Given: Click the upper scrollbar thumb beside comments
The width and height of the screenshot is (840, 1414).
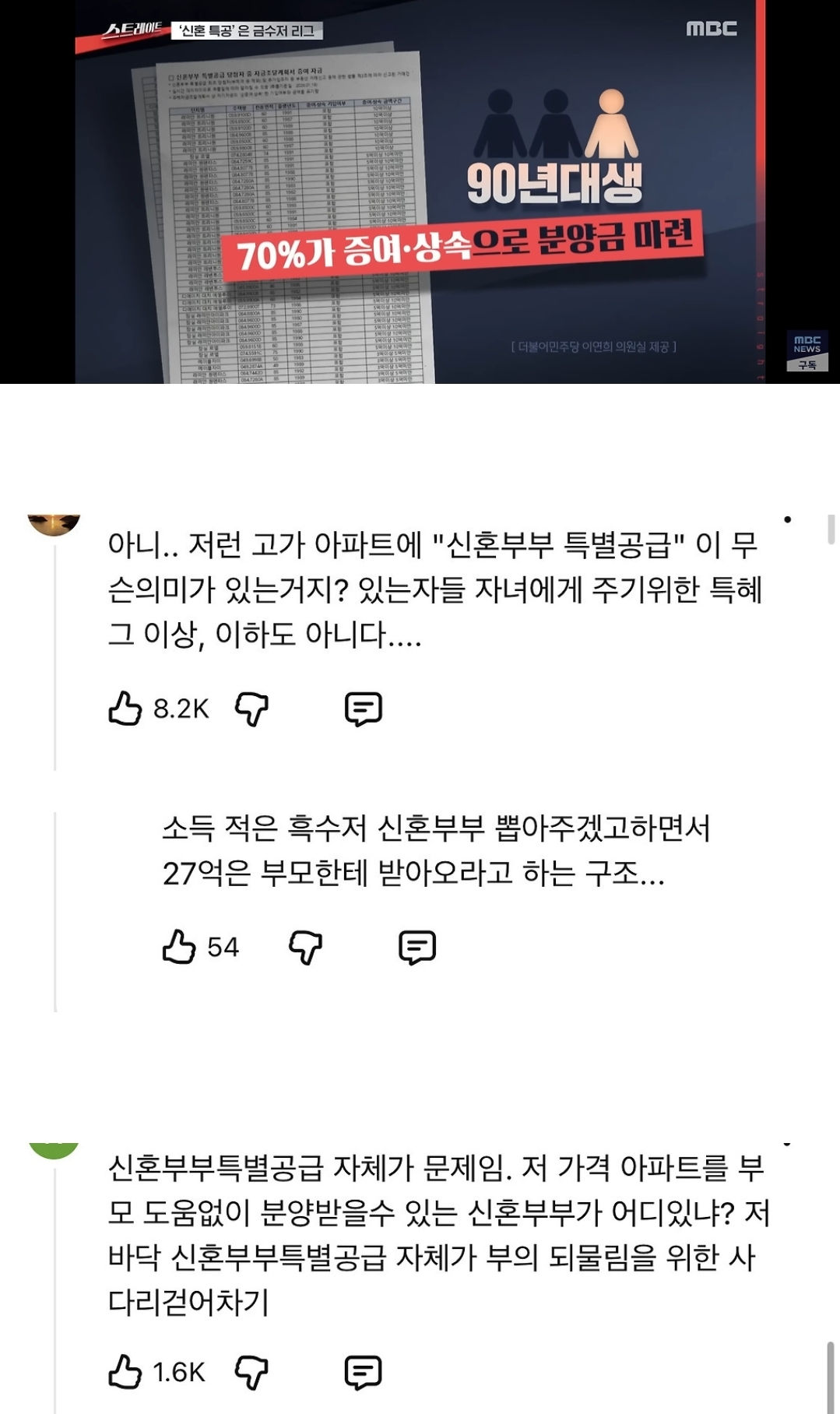Looking at the screenshot, I should click(x=831, y=529).
